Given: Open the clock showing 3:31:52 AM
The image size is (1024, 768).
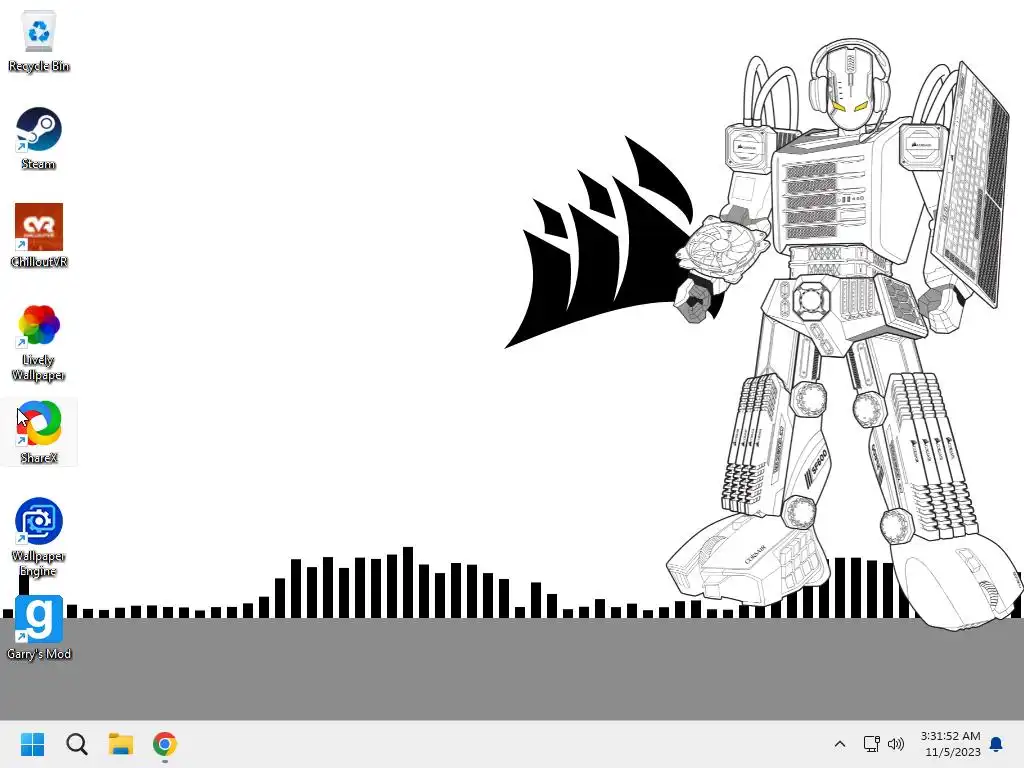Looking at the screenshot, I should 950,744.
